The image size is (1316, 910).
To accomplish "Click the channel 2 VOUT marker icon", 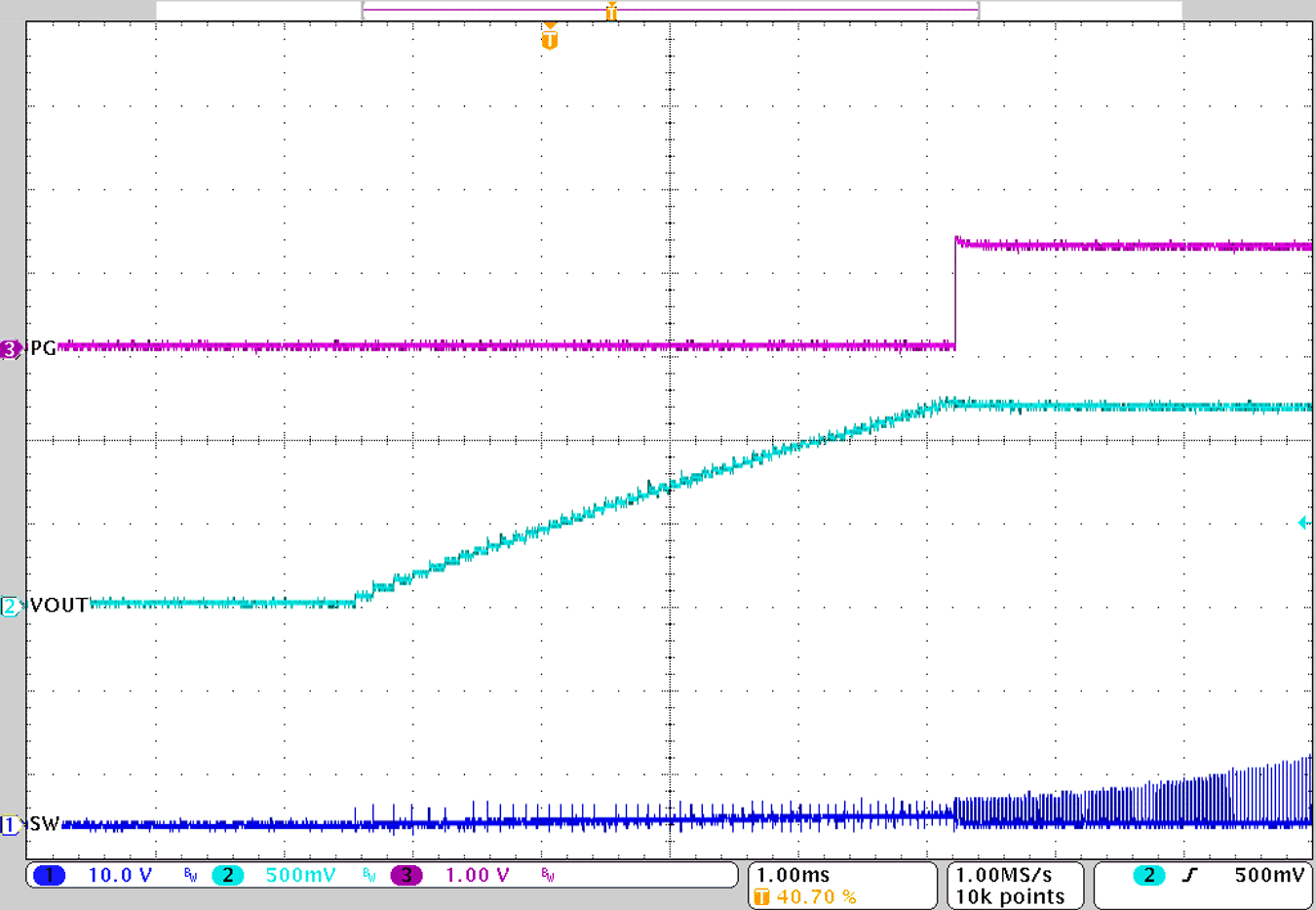I will [12, 605].
